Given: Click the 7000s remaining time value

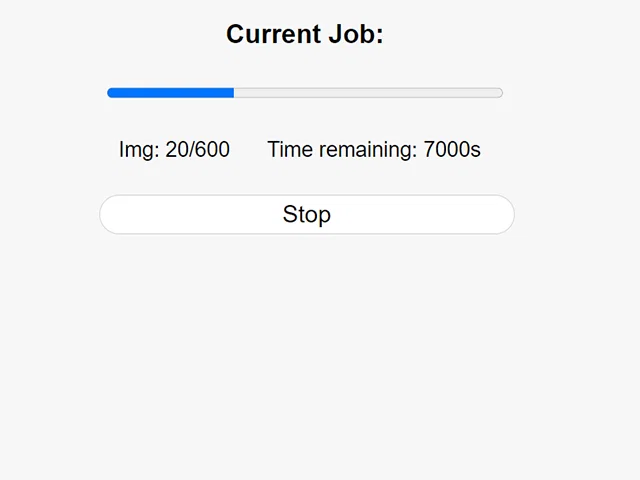Looking at the screenshot, I should click(x=452, y=150).
